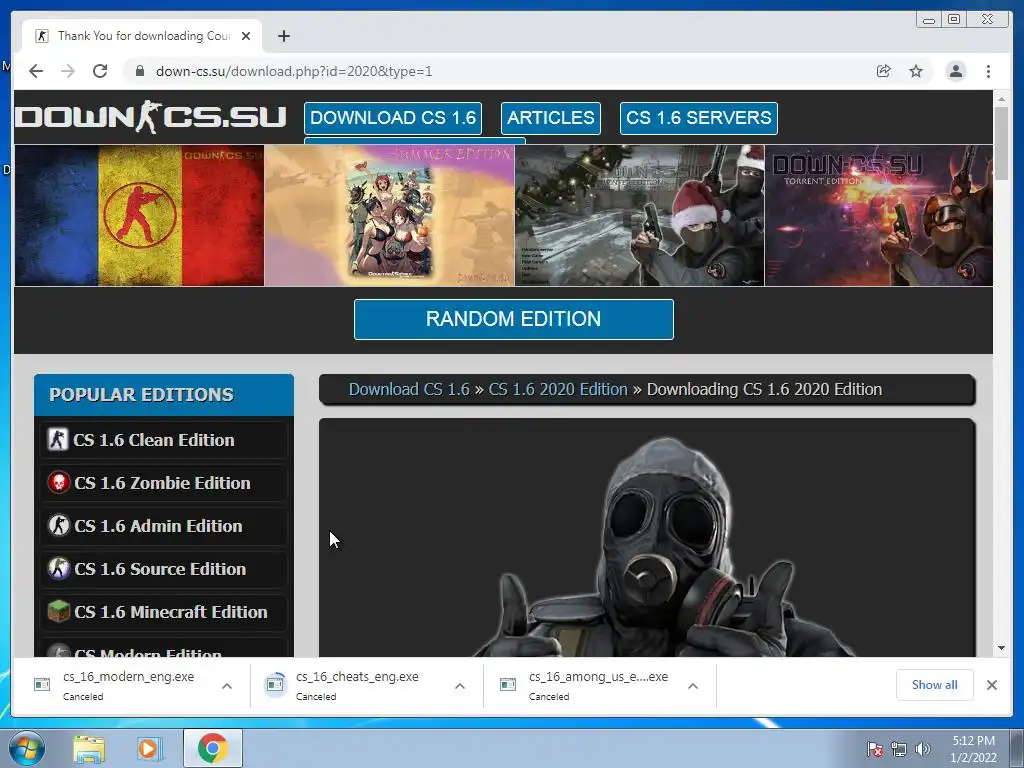Share this page icon in address bar
1024x768 pixels.
(x=884, y=71)
